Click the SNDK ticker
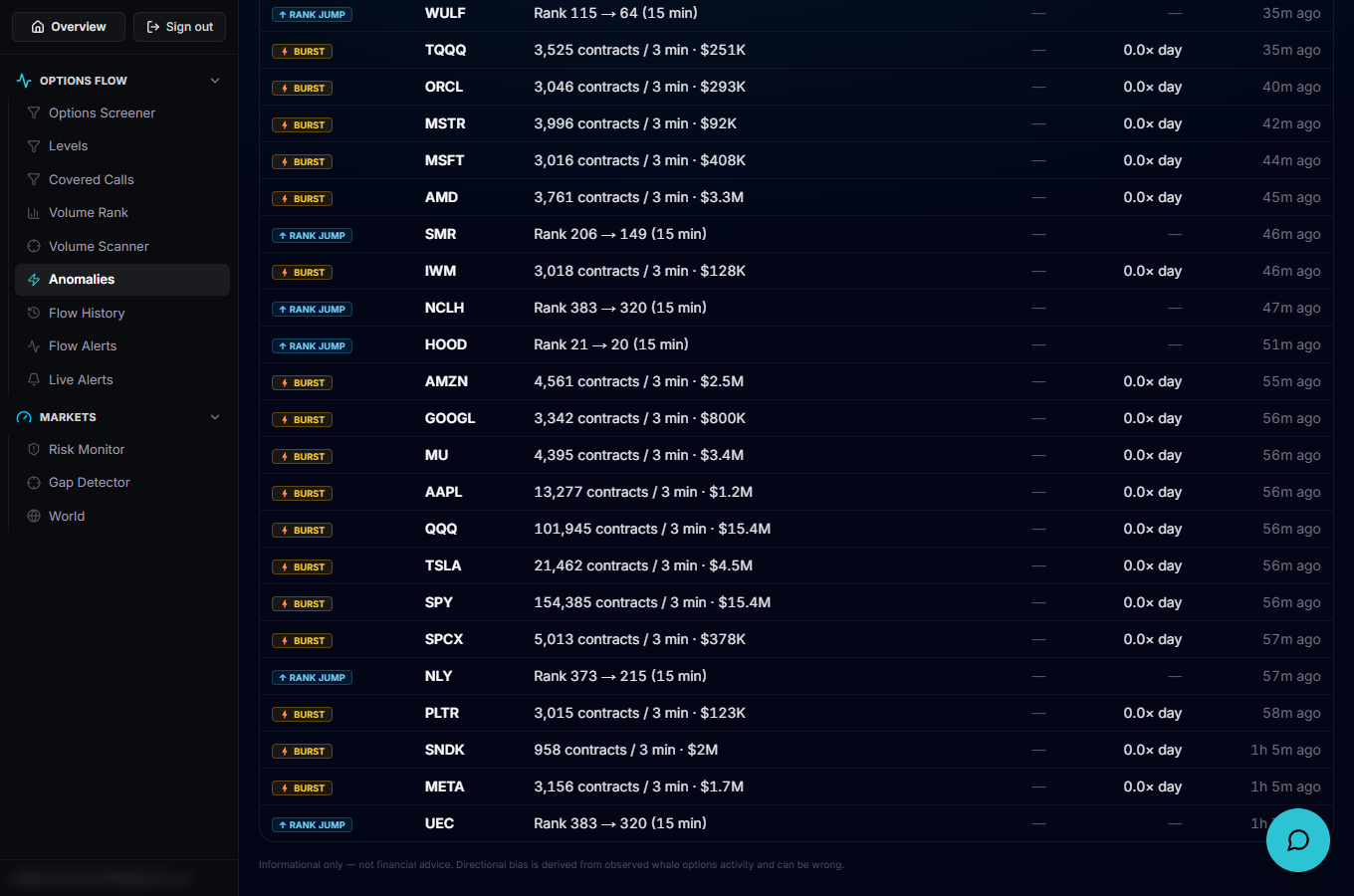The height and width of the screenshot is (896, 1354). click(x=445, y=750)
